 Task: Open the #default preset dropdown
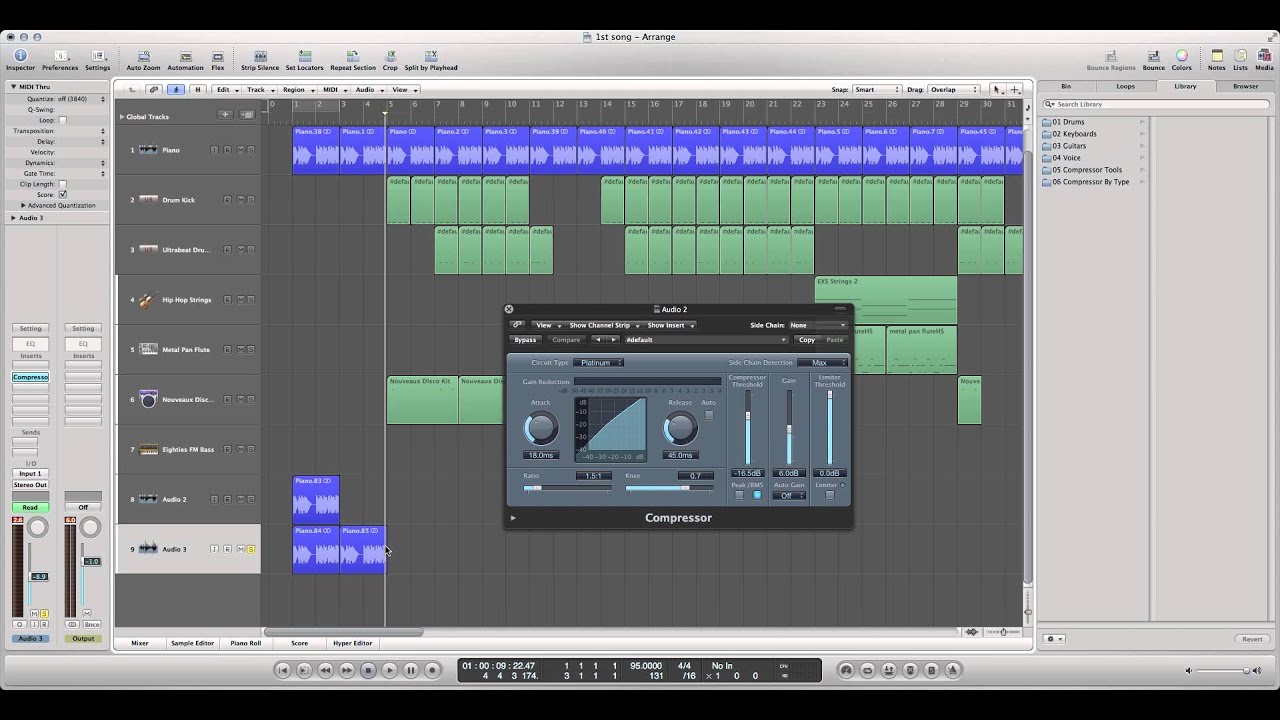pos(705,340)
